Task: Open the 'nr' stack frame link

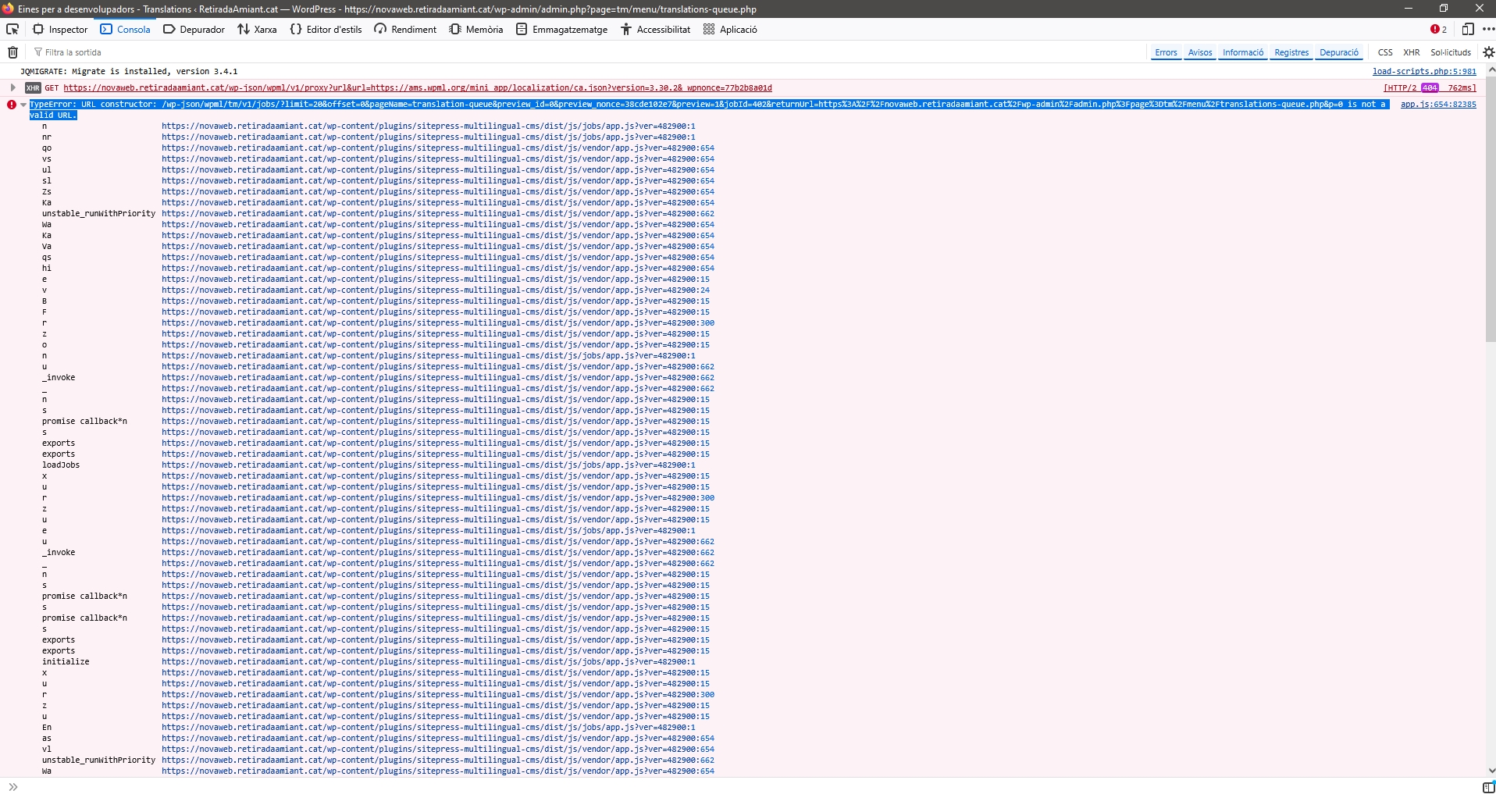Action: point(429,137)
